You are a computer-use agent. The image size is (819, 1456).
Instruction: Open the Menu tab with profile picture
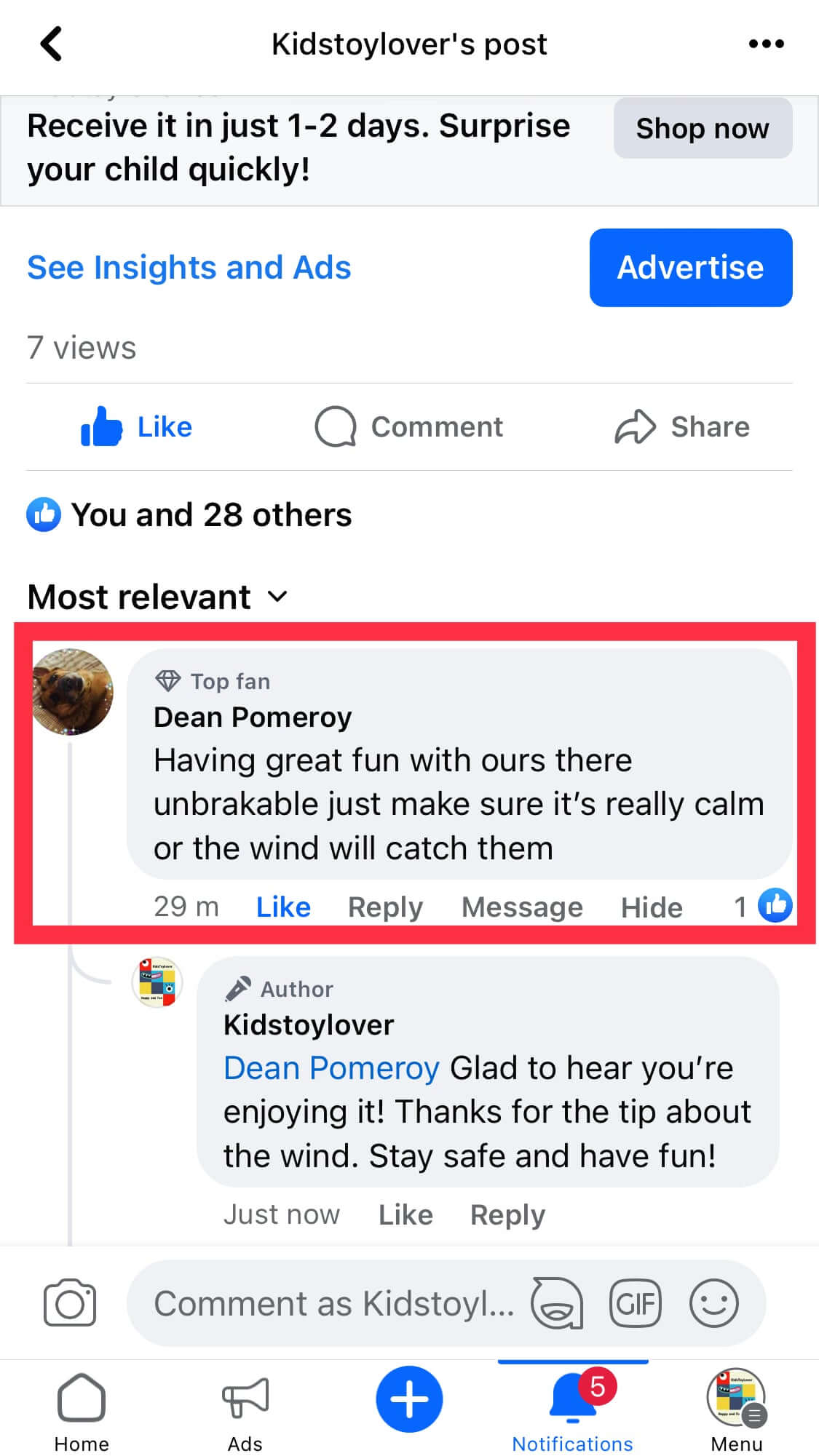click(x=736, y=1408)
